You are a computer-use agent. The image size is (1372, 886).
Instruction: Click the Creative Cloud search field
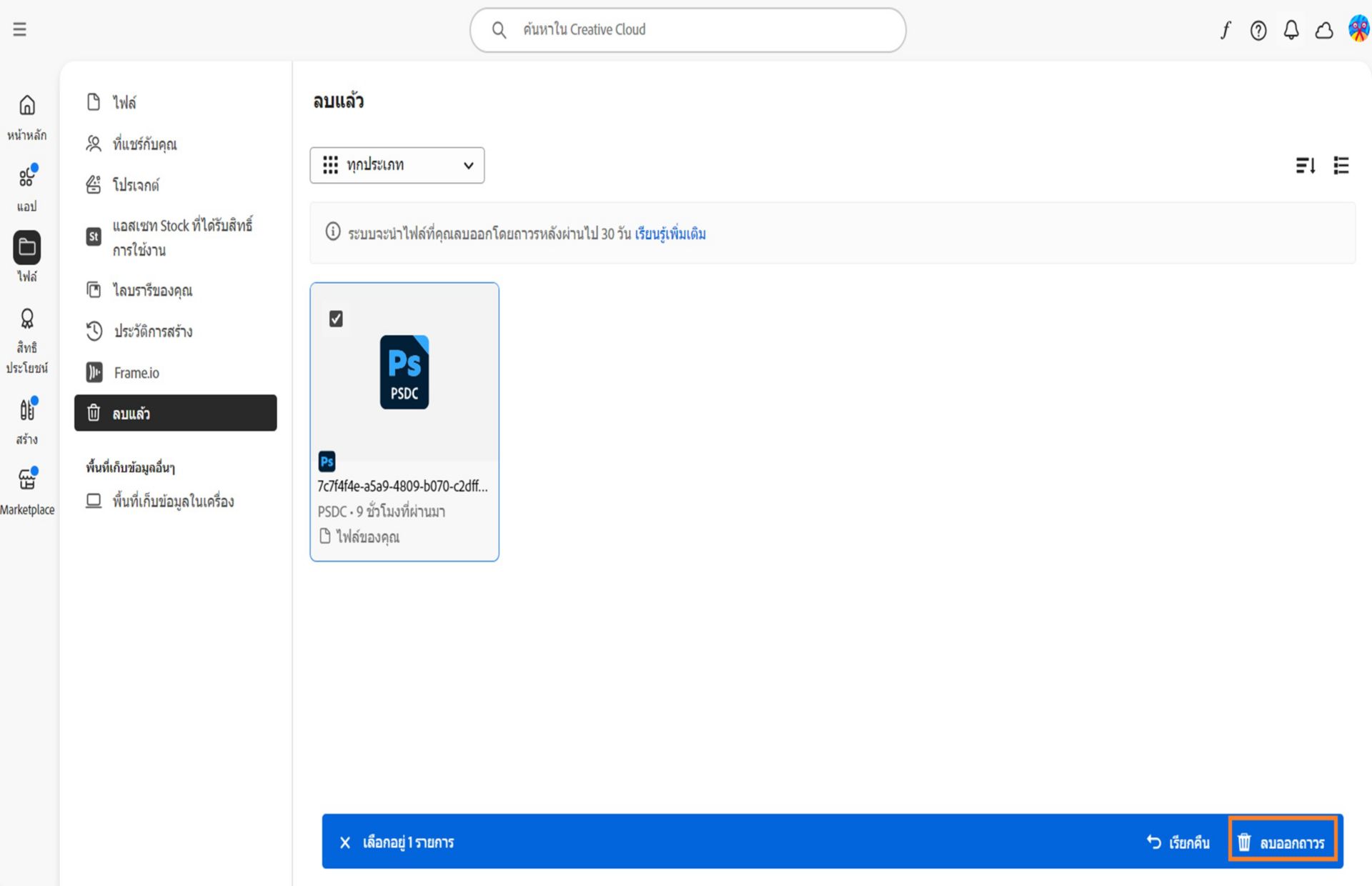pyautogui.click(x=687, y=30)
